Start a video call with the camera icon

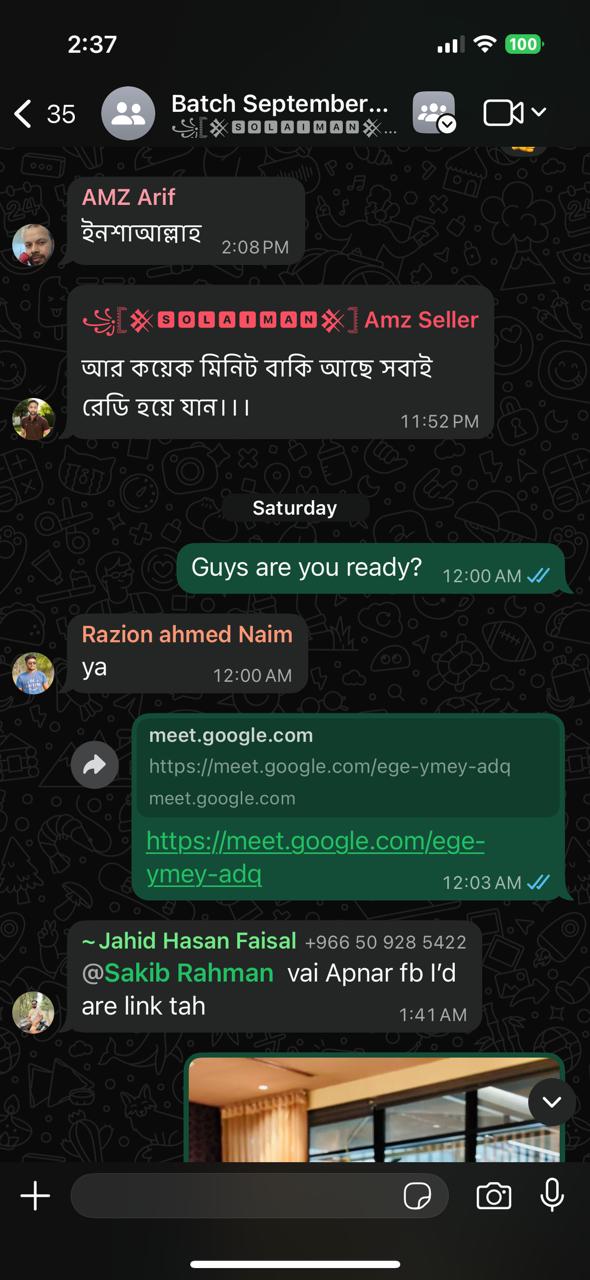(x=503, y=113)
